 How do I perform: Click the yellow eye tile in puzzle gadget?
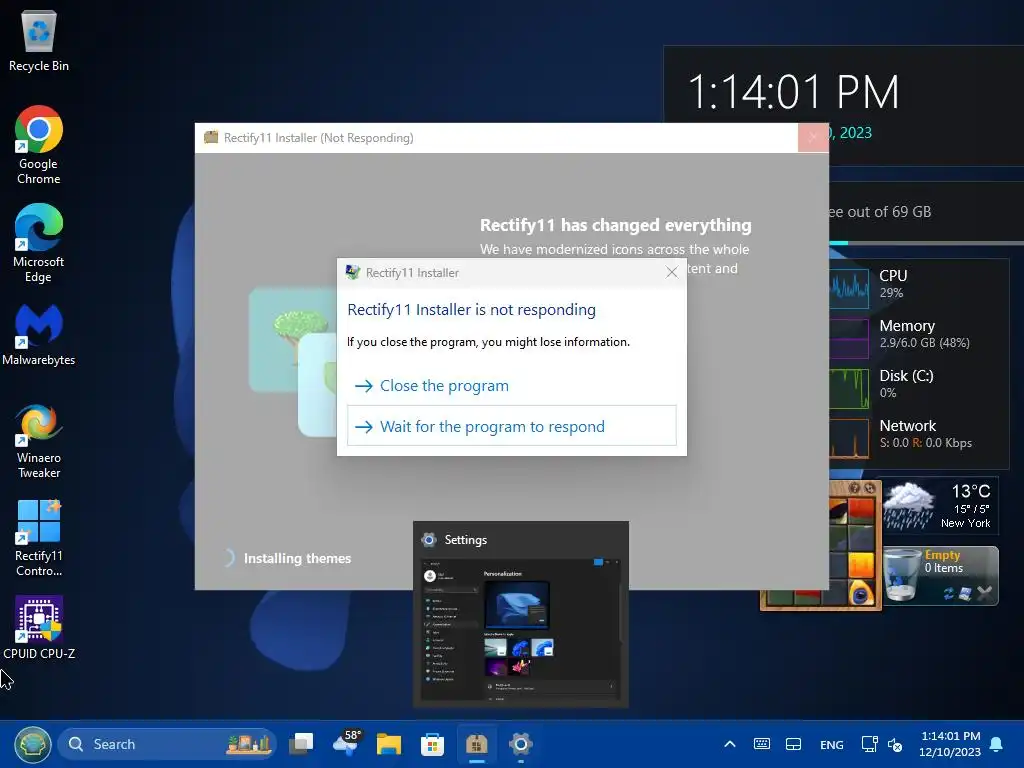coord(861,592)
